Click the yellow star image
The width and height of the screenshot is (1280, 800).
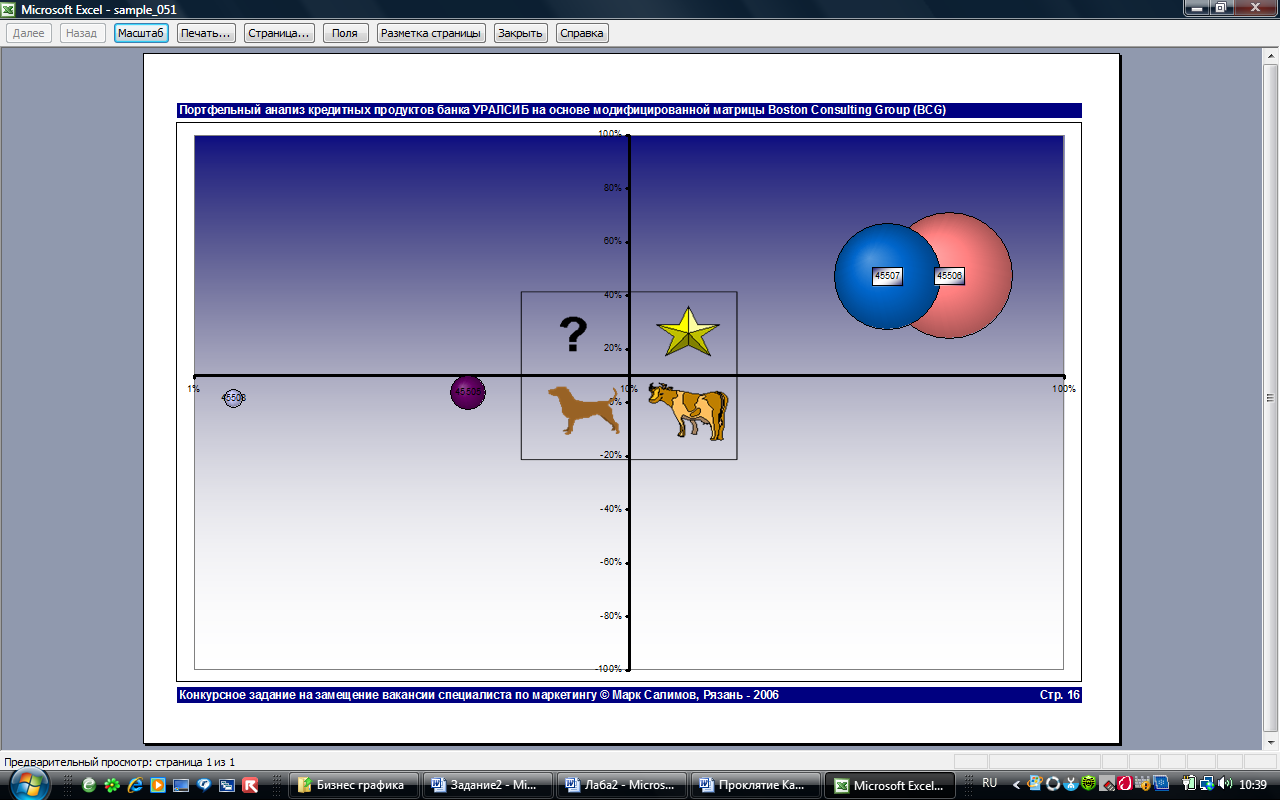tap(687, 331)
